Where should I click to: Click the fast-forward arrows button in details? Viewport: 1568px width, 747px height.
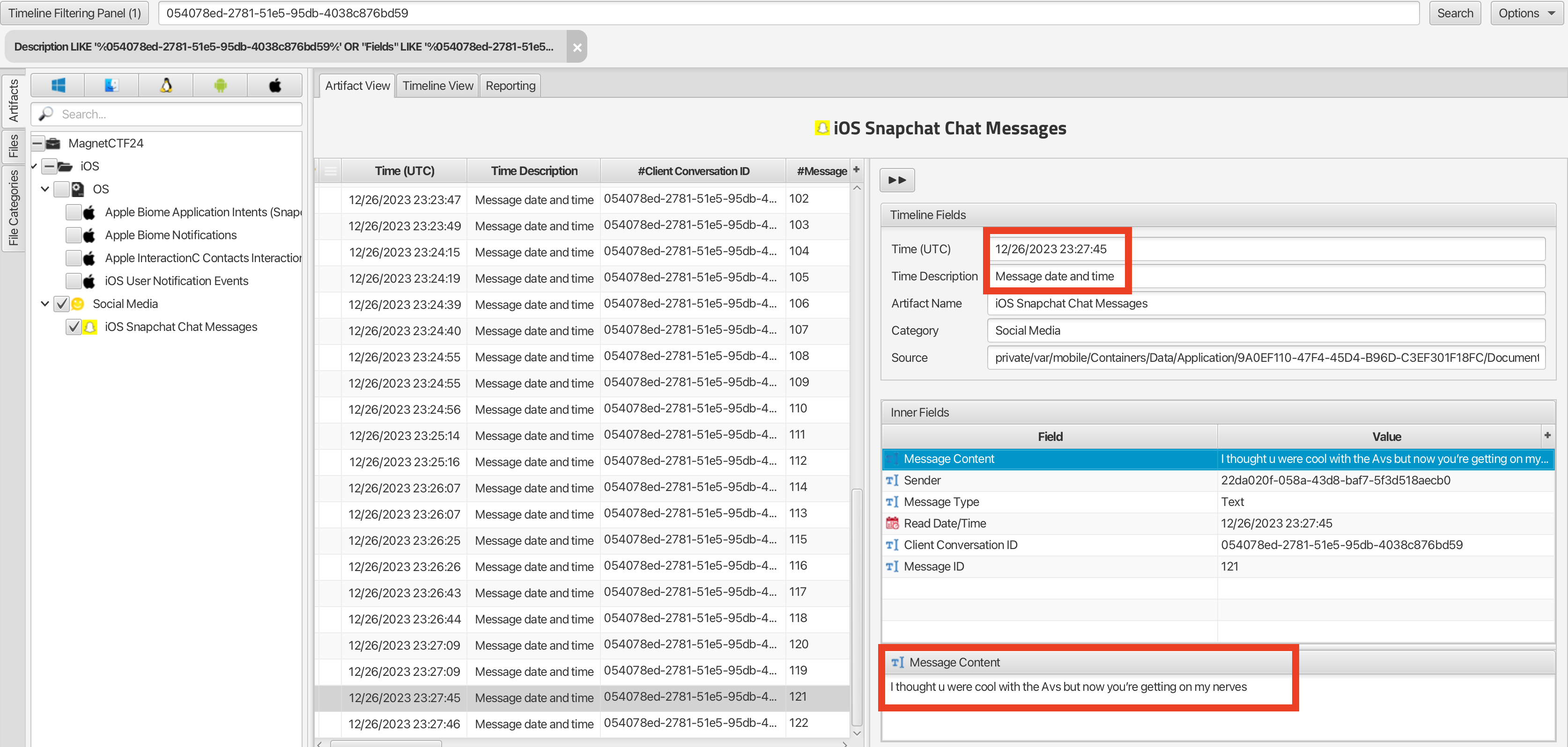[896, 180]
